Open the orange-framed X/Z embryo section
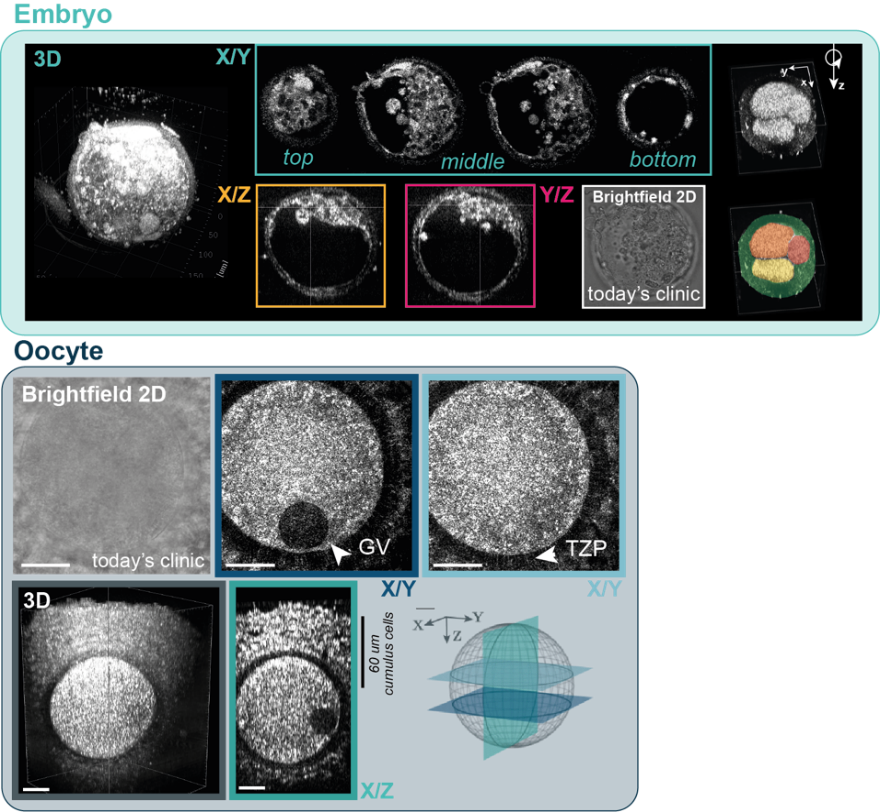Image resolution: width=880 pixels, height=812 pixels. tap(320, 244)
